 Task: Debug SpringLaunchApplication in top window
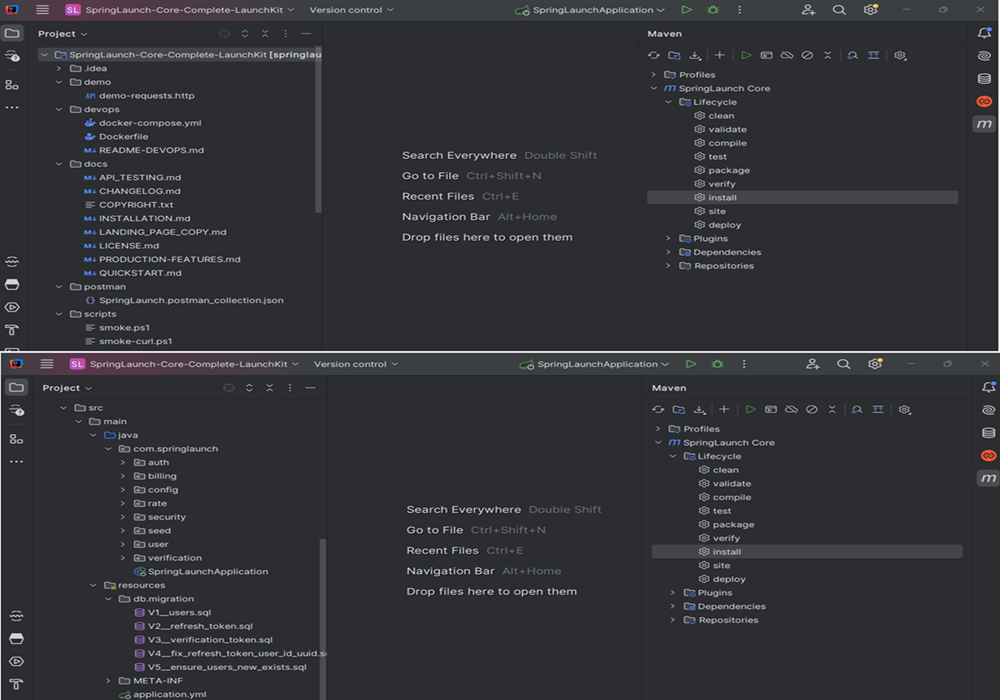click(713, 10)
